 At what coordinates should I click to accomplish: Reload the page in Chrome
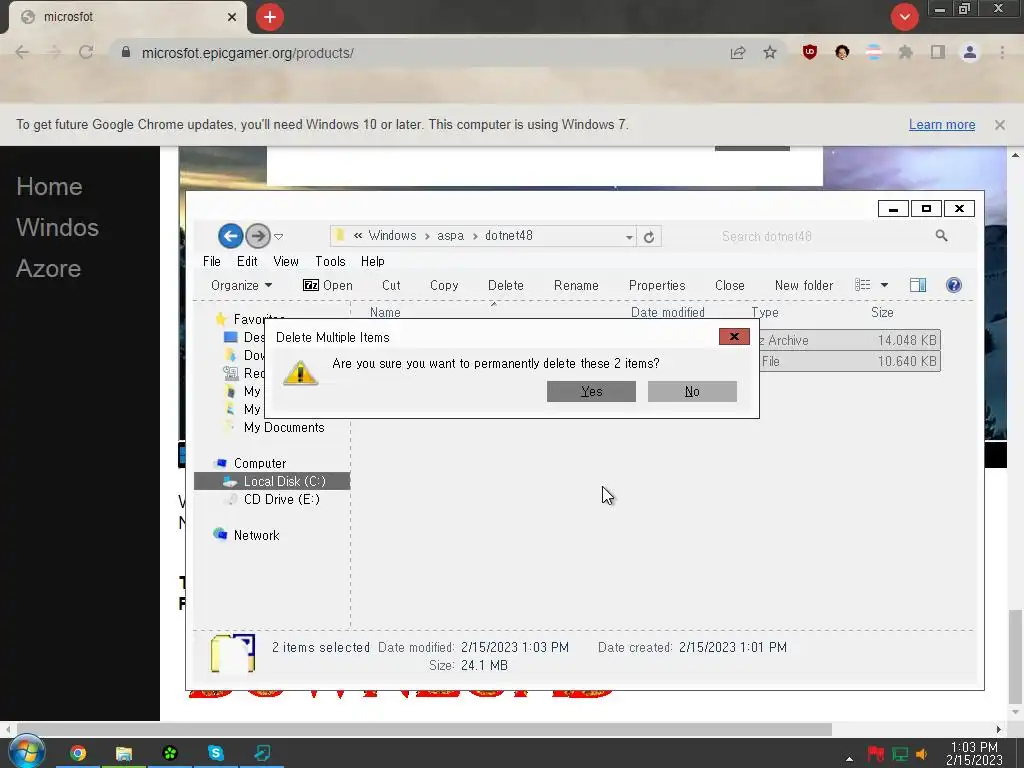coord(86,52)
